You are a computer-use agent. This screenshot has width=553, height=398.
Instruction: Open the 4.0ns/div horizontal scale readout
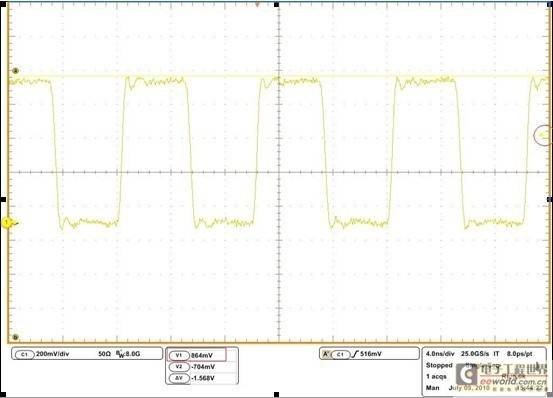click(x=440, y=354)
